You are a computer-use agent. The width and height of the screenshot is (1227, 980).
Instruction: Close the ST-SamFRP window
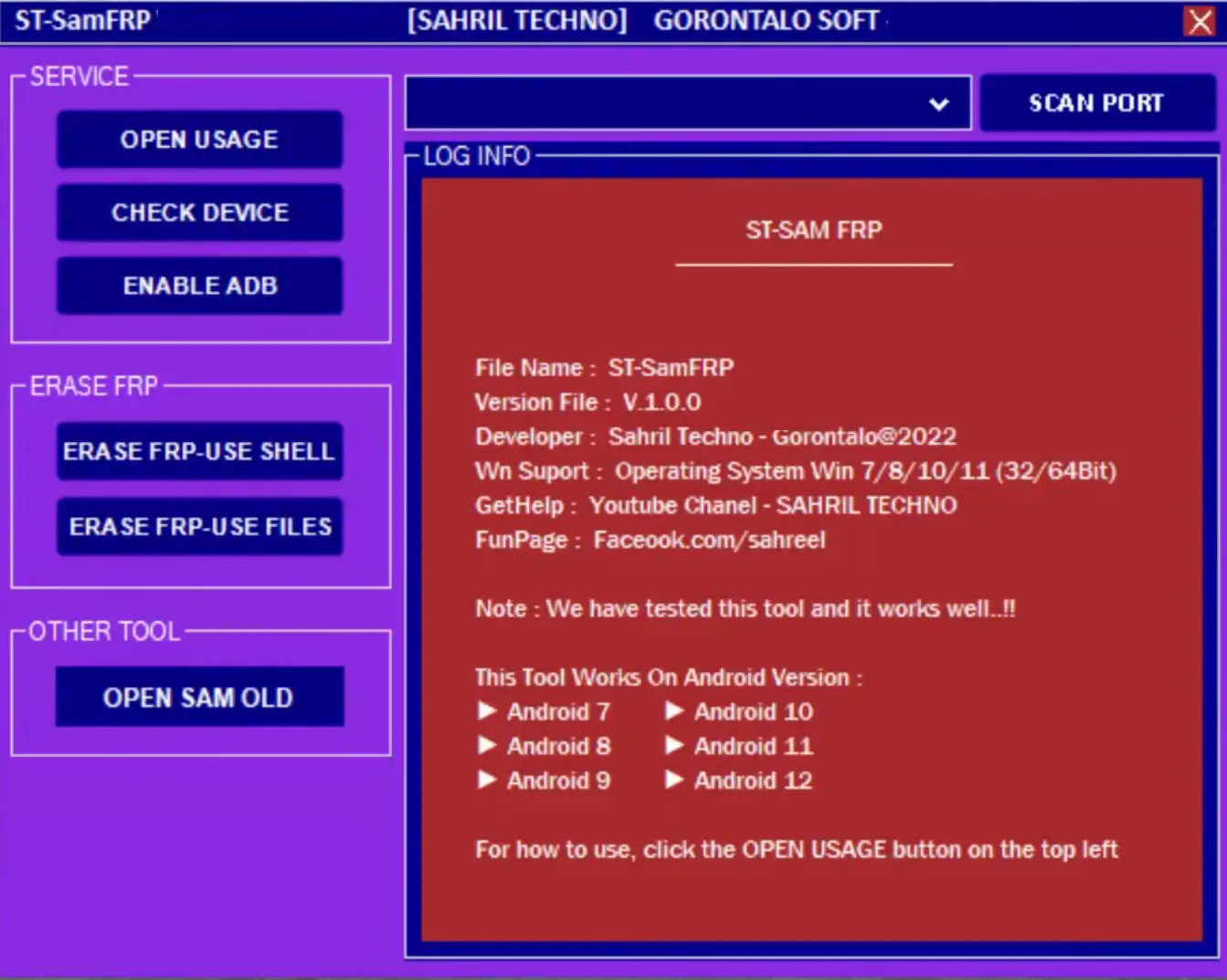(x=1199, y=21)
